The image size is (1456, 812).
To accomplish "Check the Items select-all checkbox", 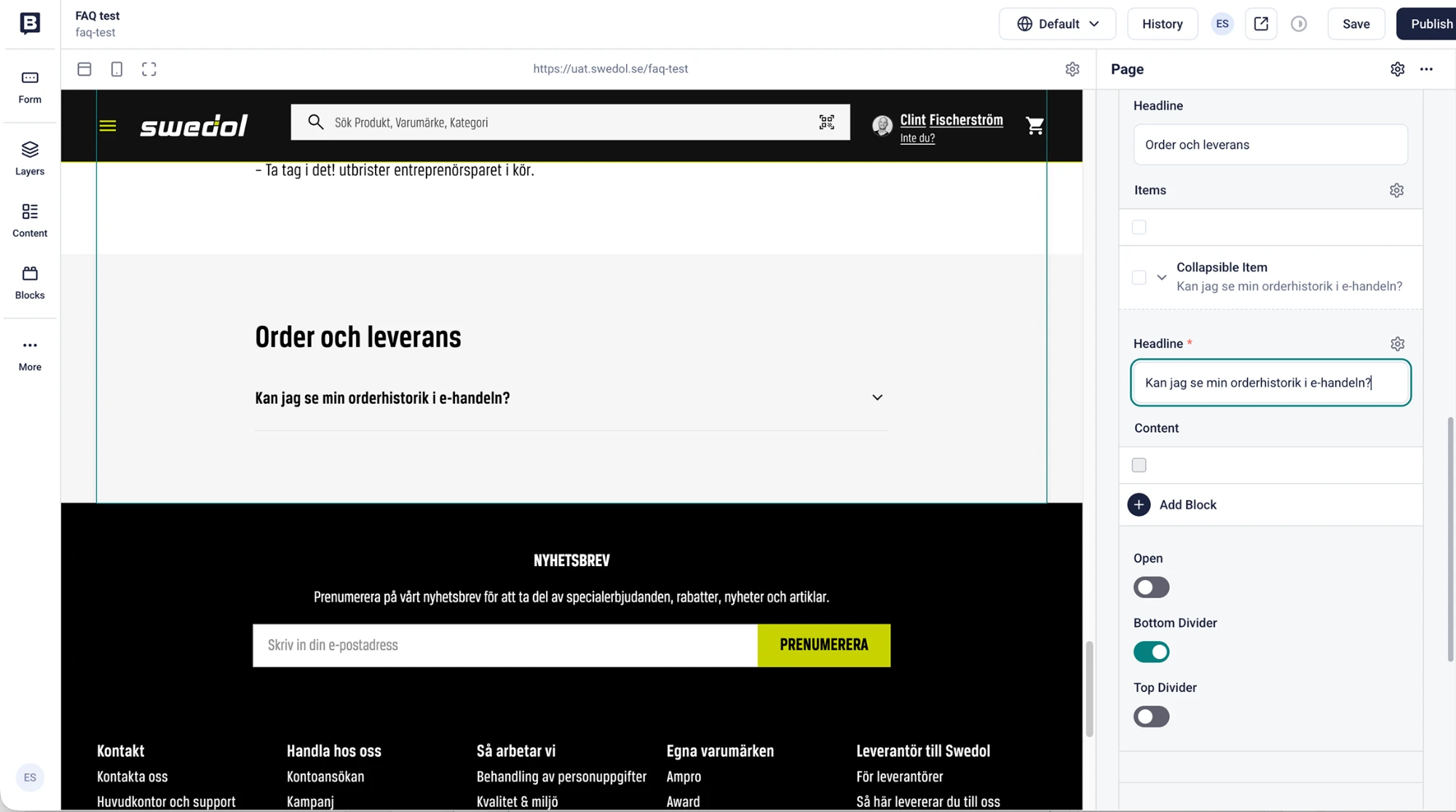I will (1139, 227).
